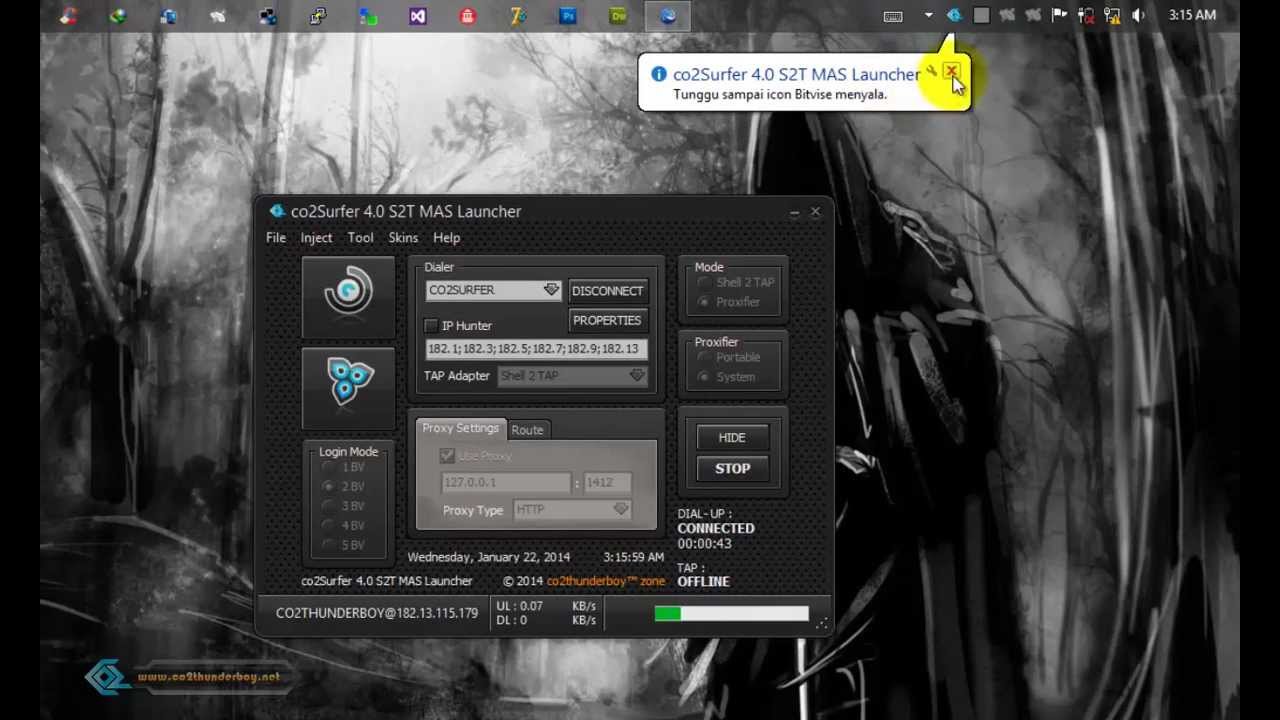Toggle the Use Proxy checkbox
Viewport: 1280px width, 720px height.
[x=447, y=455]
